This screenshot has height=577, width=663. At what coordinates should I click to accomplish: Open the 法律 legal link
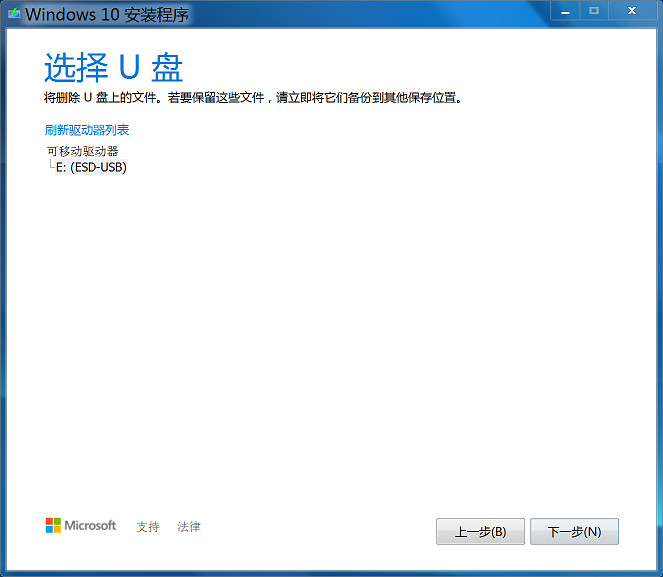point(189,526)
